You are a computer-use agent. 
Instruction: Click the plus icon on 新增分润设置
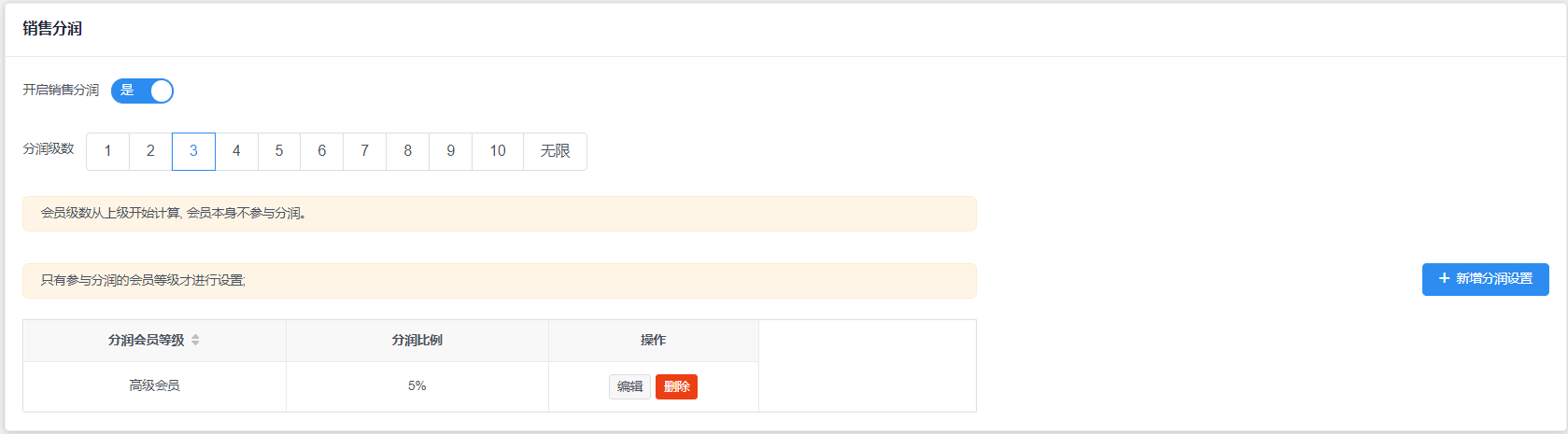tap(1444, 279)
